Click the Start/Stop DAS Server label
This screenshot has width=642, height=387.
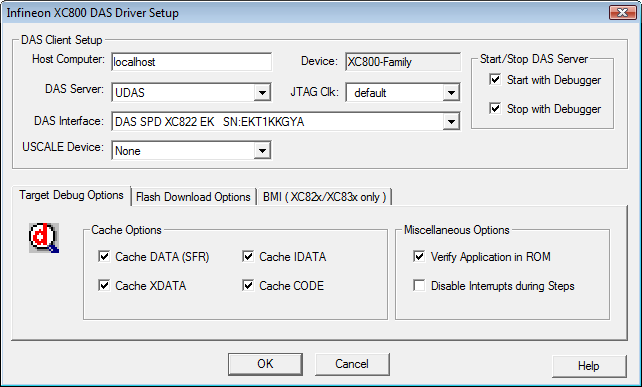[534, 59]
